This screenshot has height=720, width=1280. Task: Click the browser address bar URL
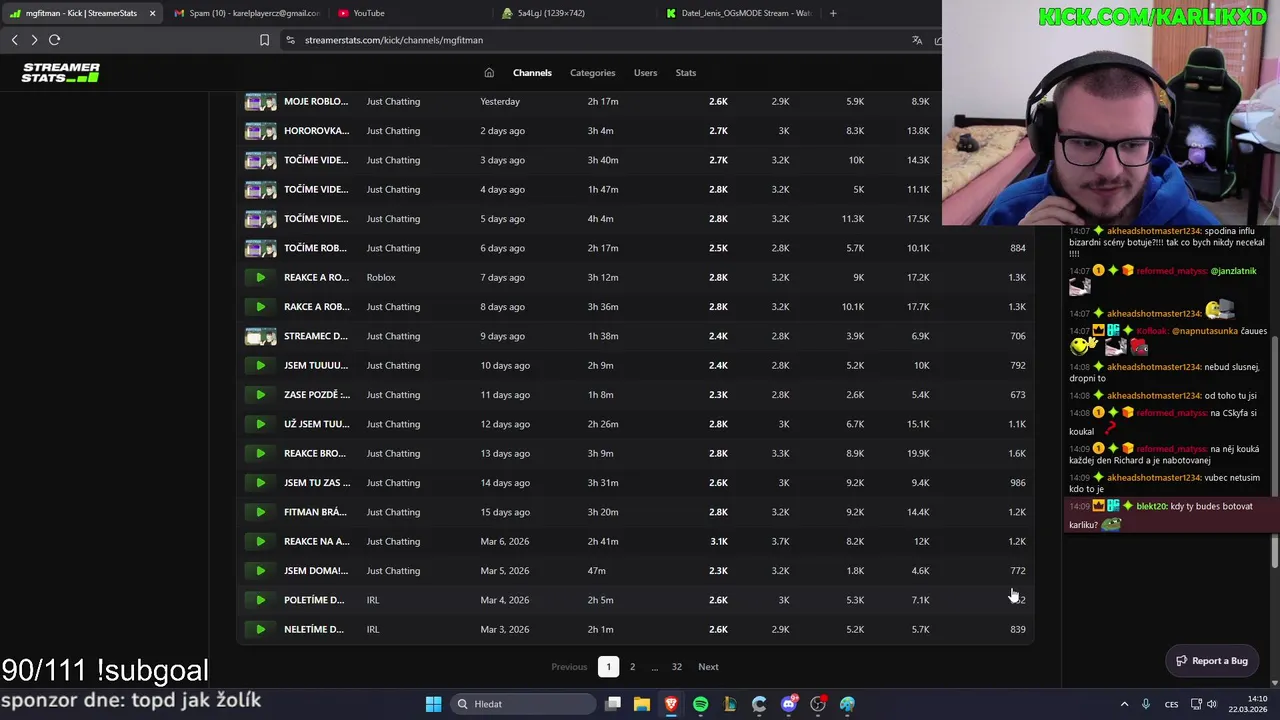point(394,40)
